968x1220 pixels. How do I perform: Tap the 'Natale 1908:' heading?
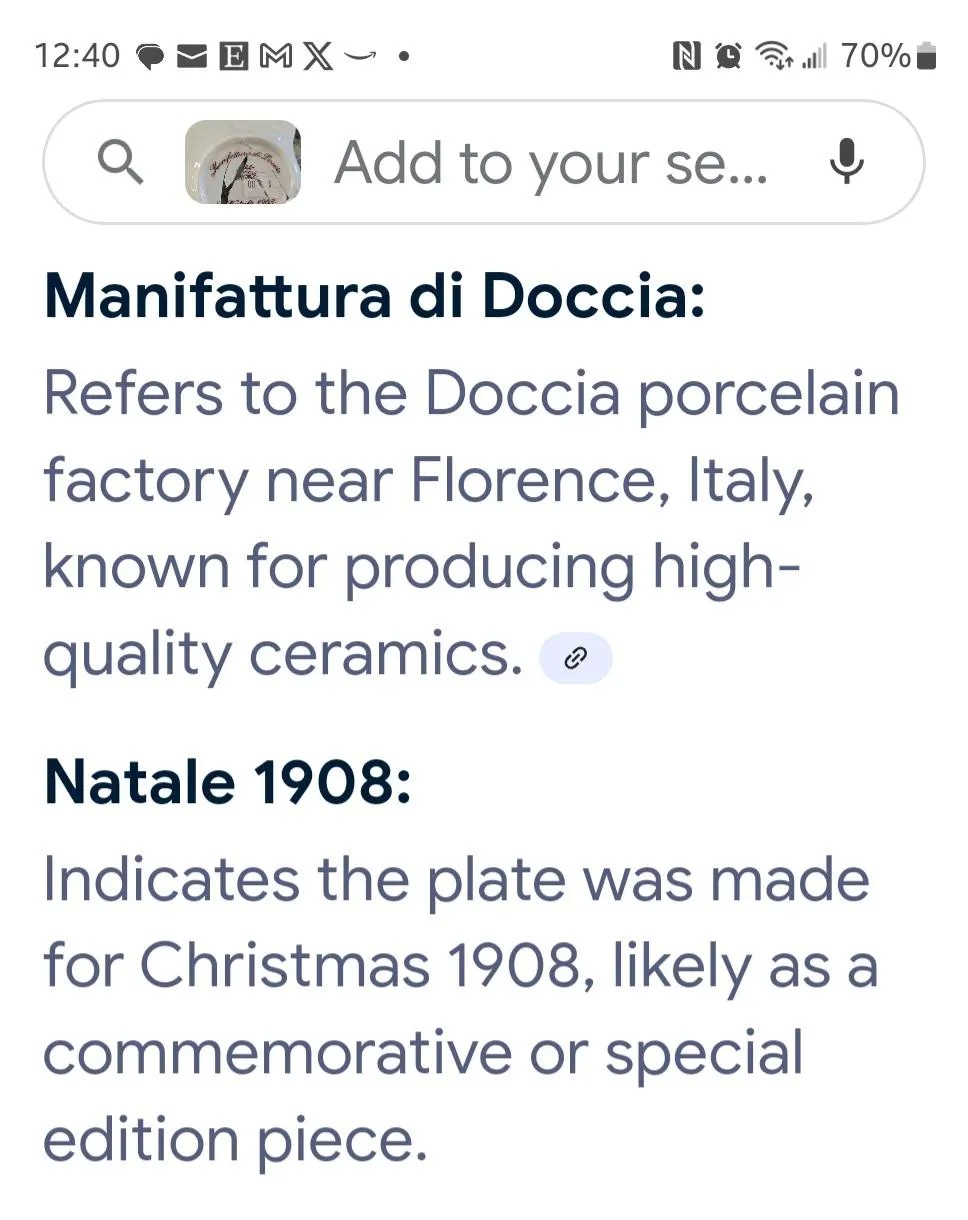(x=228, y=781)
